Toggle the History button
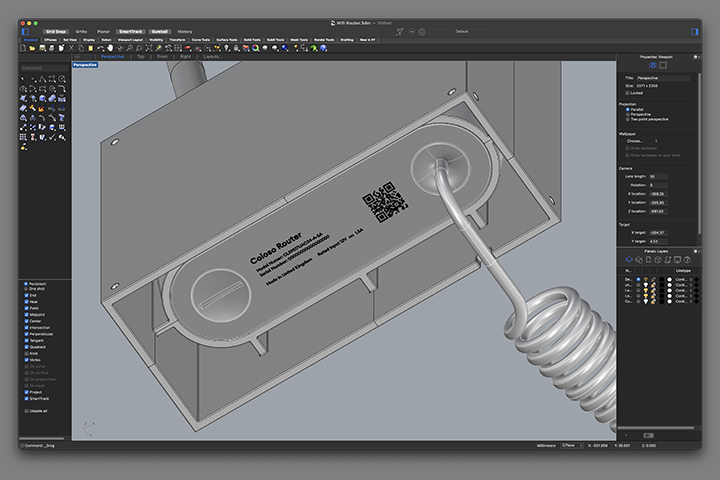Viewport: 720px width, 480px height. tap(185, 32)
